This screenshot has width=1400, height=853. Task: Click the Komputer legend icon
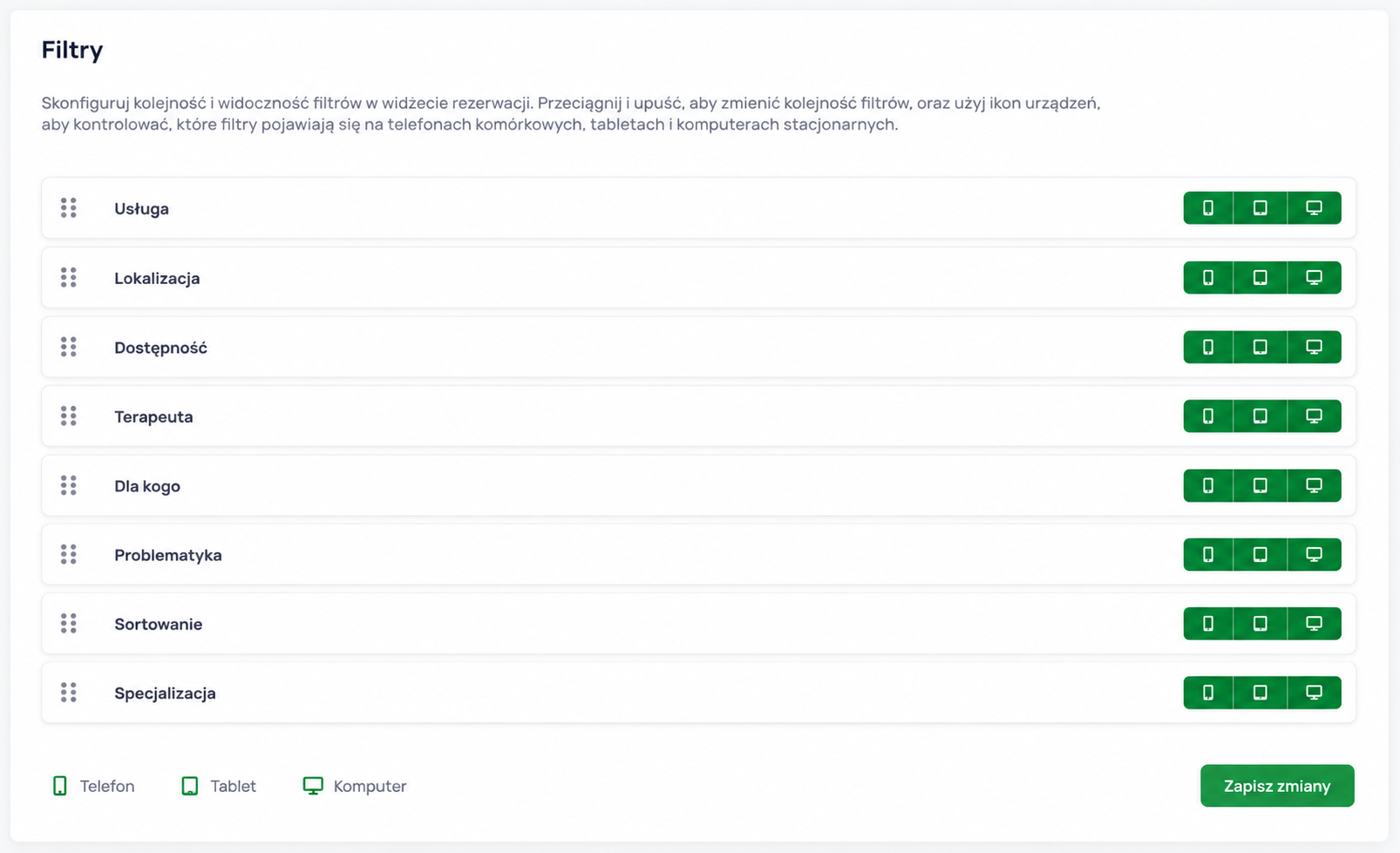(313, 786)
